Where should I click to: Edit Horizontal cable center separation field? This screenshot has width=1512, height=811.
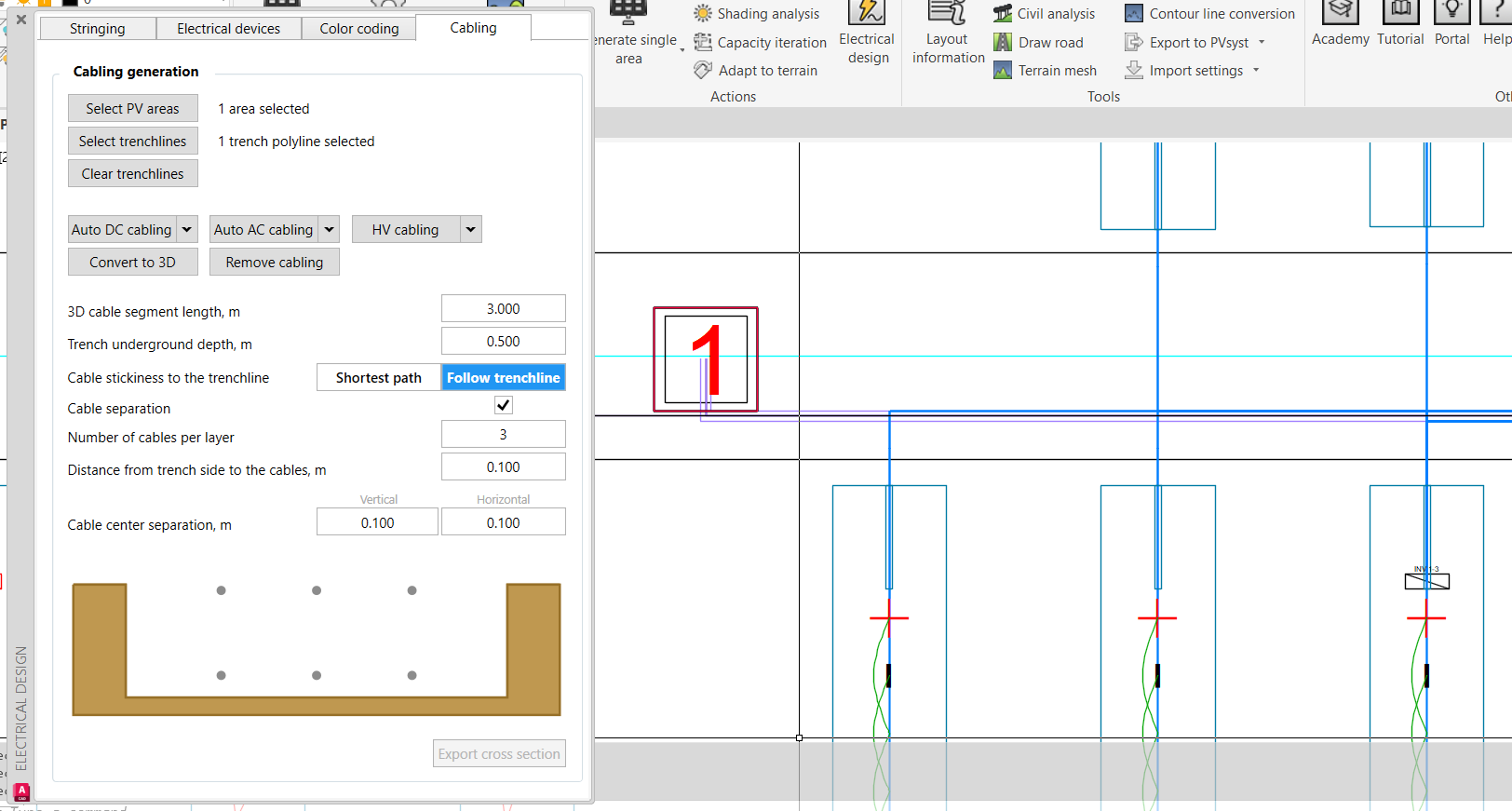pos(504,523)
